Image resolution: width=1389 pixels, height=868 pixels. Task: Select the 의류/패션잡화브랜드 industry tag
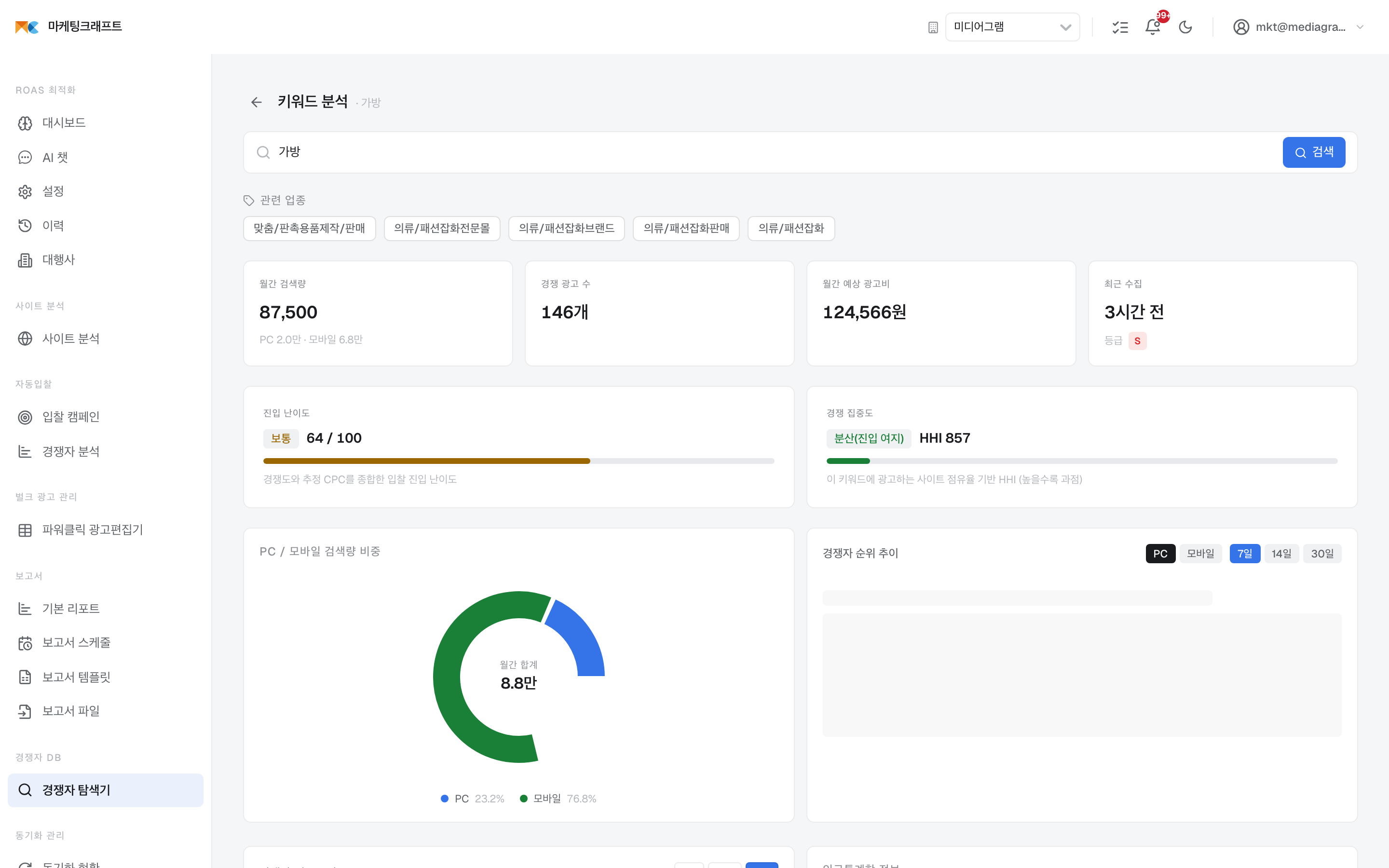tap(566, 229)
